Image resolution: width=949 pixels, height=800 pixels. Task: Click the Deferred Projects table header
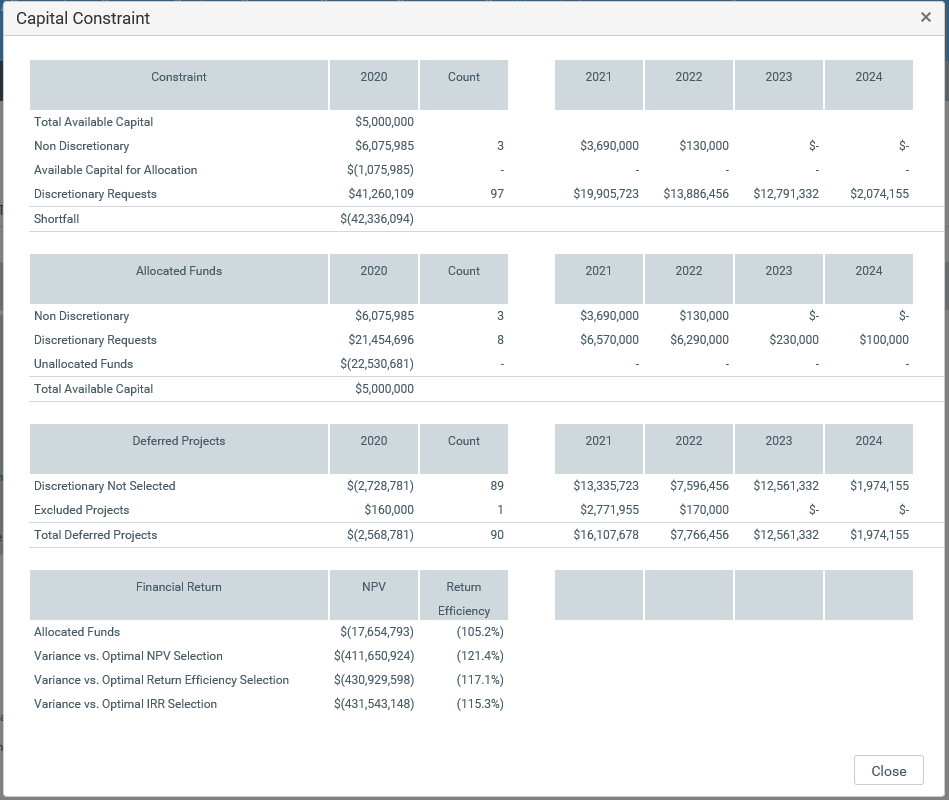179,441
